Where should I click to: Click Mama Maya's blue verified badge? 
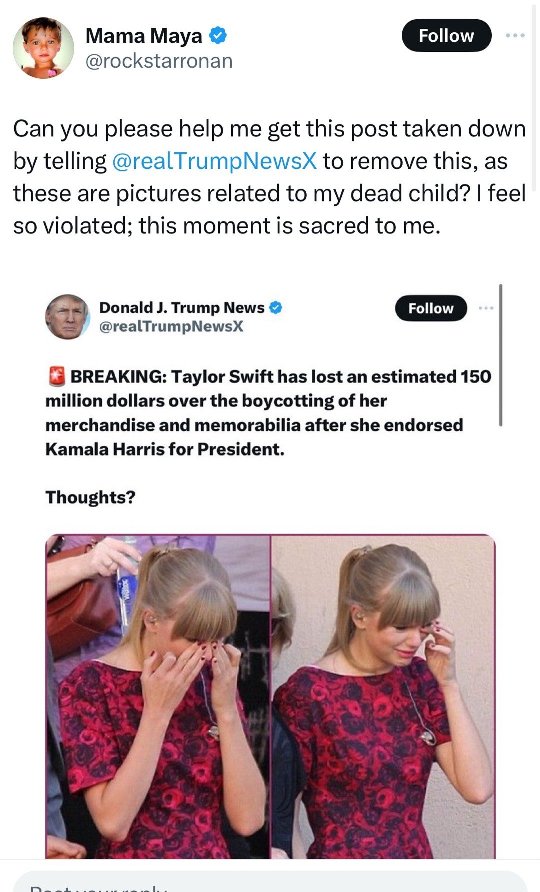217,35
